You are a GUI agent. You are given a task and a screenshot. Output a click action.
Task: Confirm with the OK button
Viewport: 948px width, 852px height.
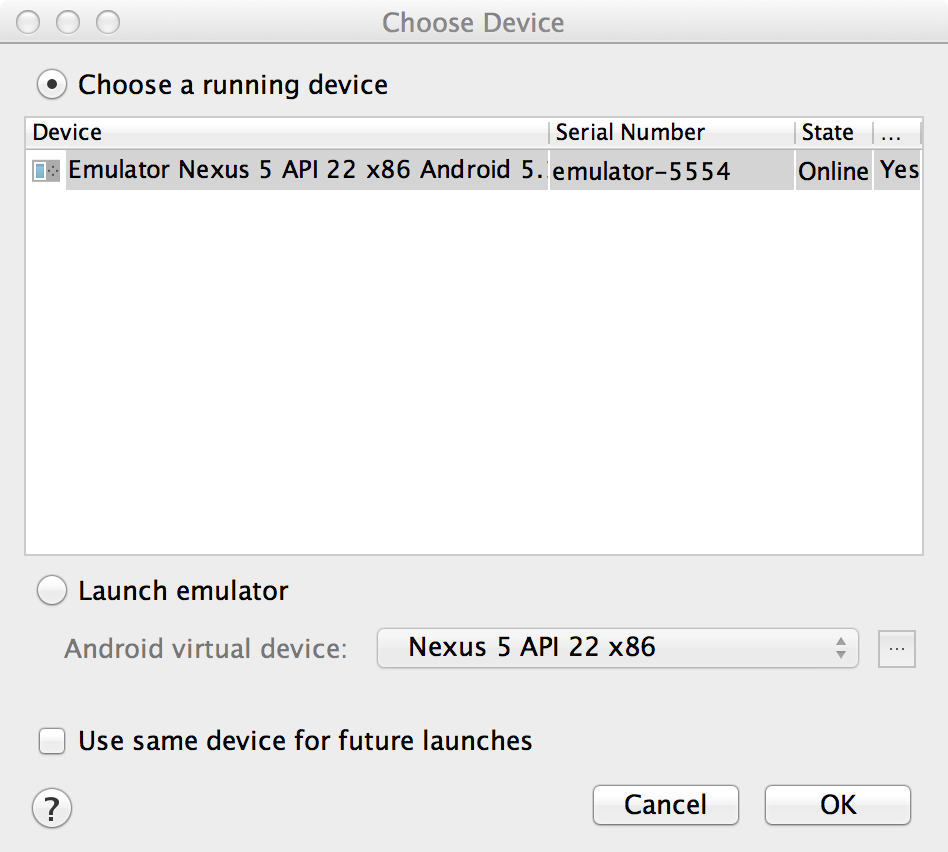[837, 805]
